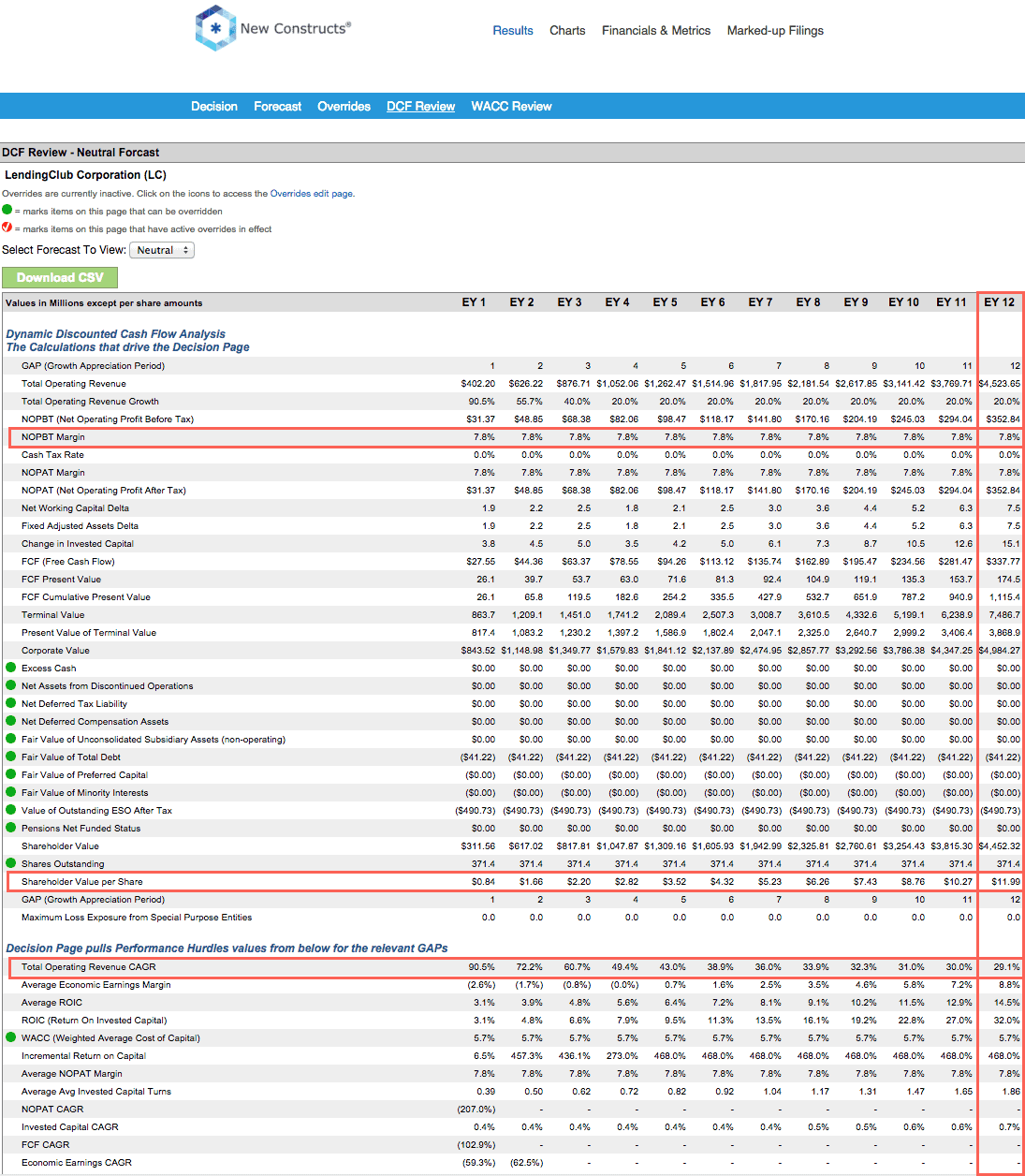Click the Dynamic Discounted Cash Flow Analysis heading
This screenshot has width=1025, height=1176.
point(116,334)
